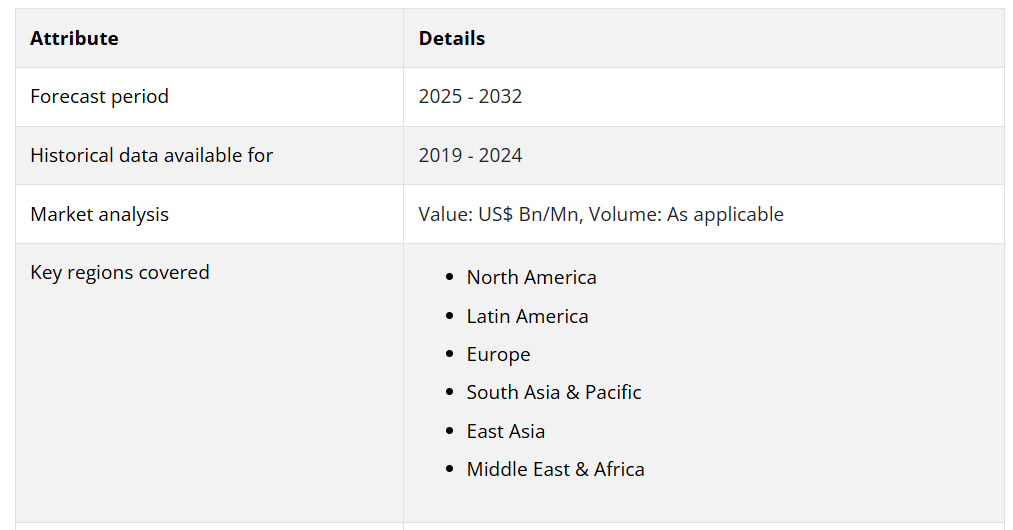Click the 2019 - 2024 value
1013x530 pixels.
click(x=470, y=155)
